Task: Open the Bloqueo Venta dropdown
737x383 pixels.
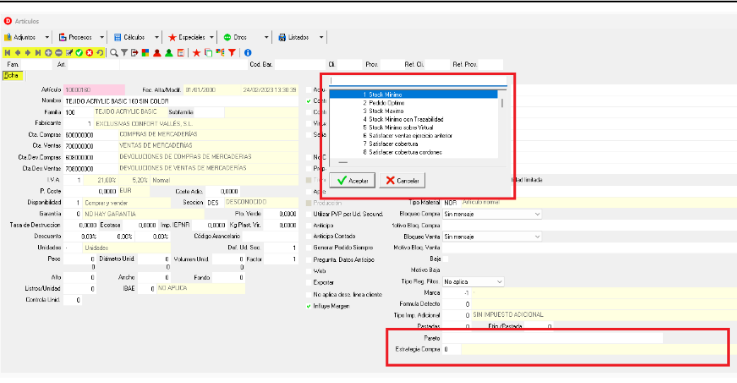Action: (492, 237)
